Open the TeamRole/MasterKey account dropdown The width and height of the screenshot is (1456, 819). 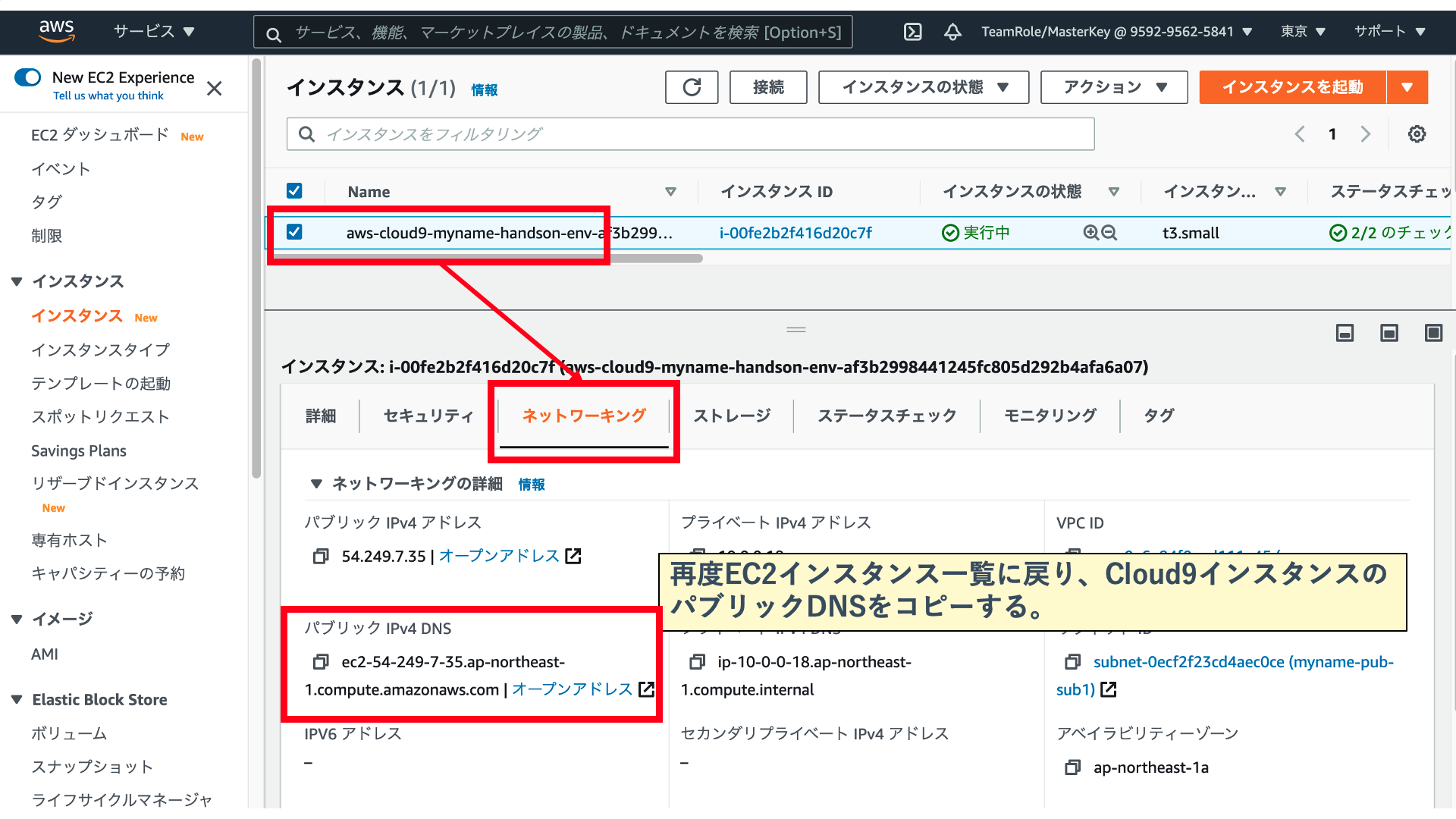1116,32
